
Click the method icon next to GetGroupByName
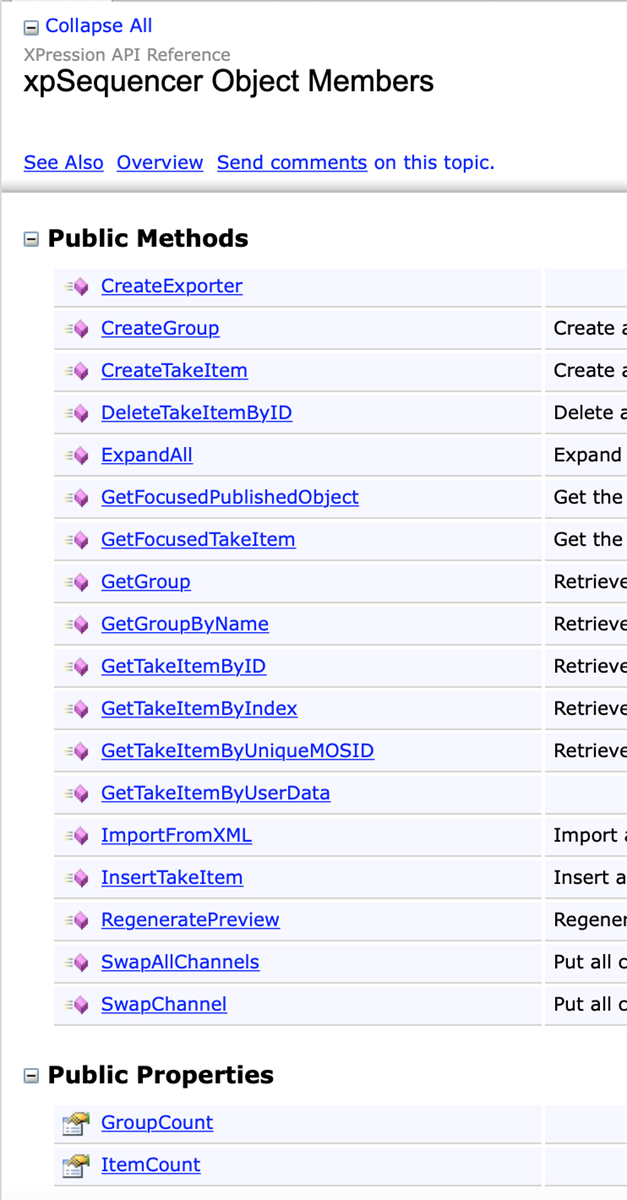point(76,625)
